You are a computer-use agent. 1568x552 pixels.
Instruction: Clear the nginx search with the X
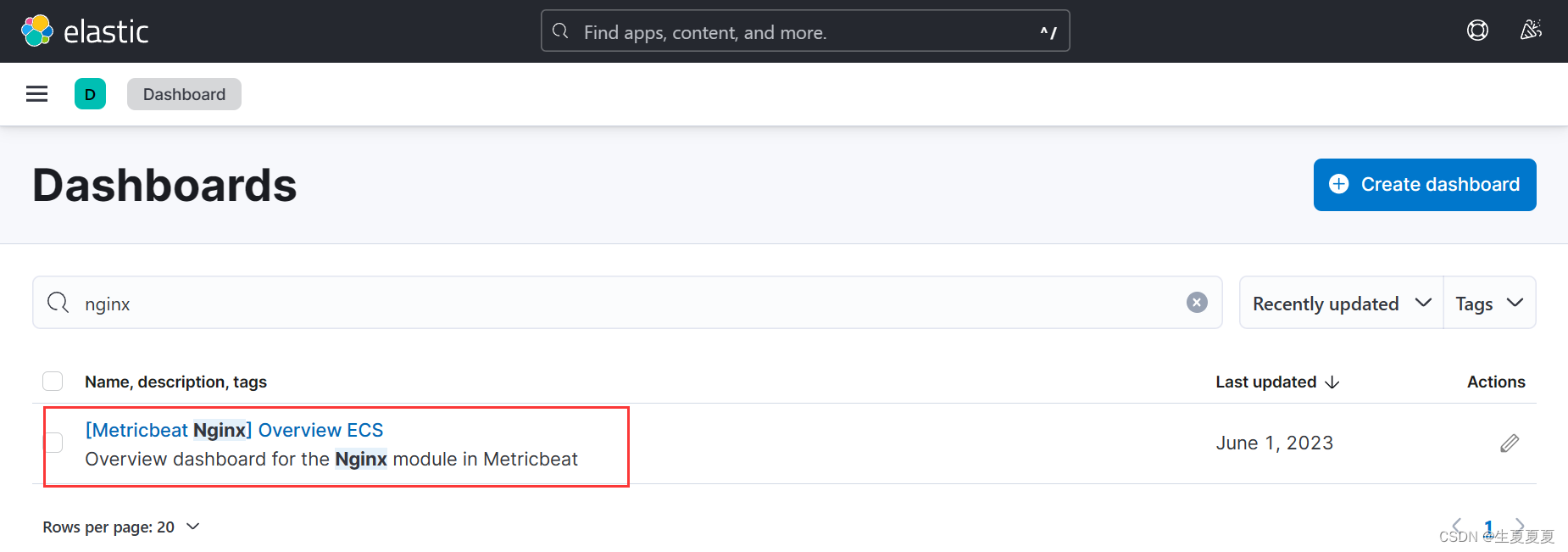tap(1197, 303)
